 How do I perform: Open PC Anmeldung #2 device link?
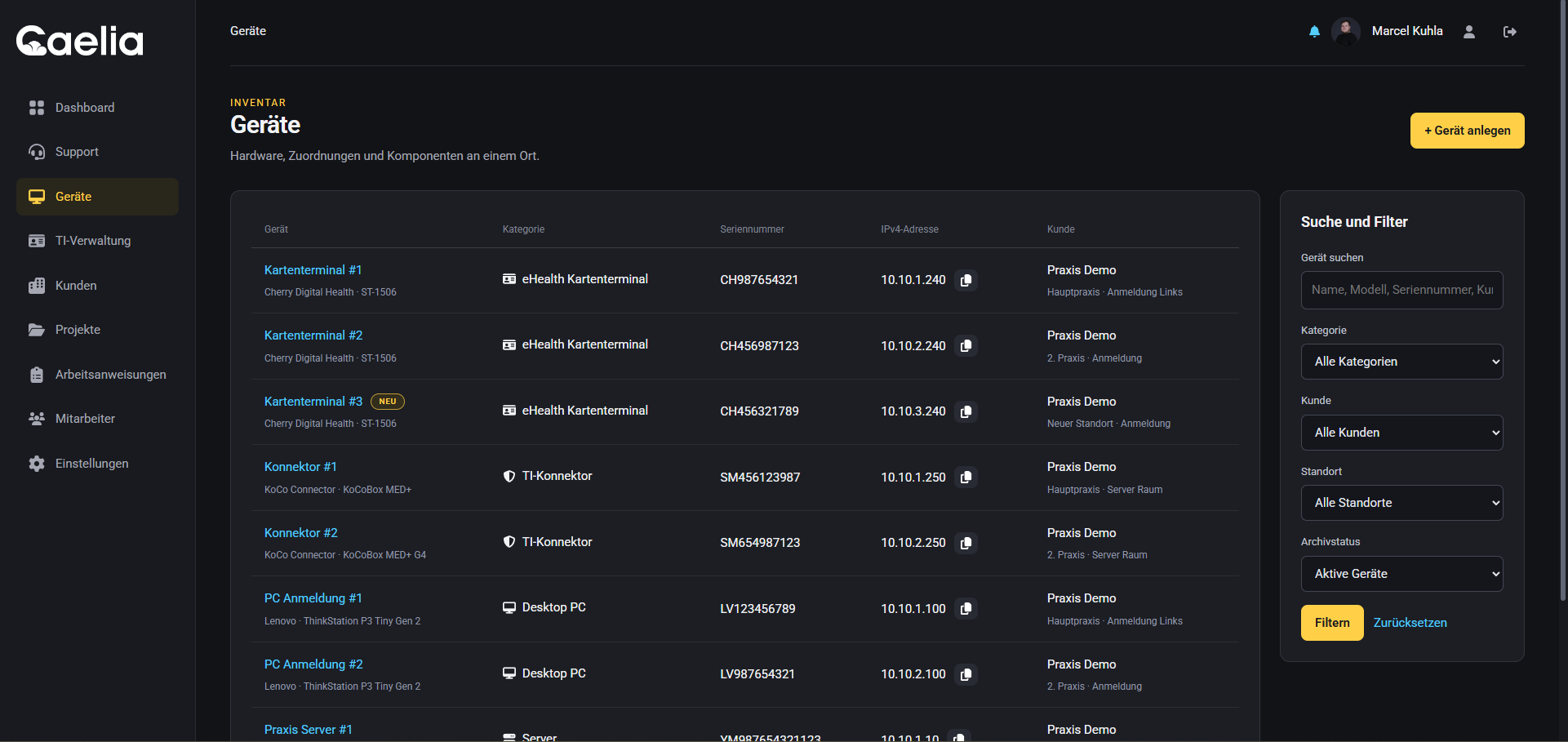tap(313, 664)
